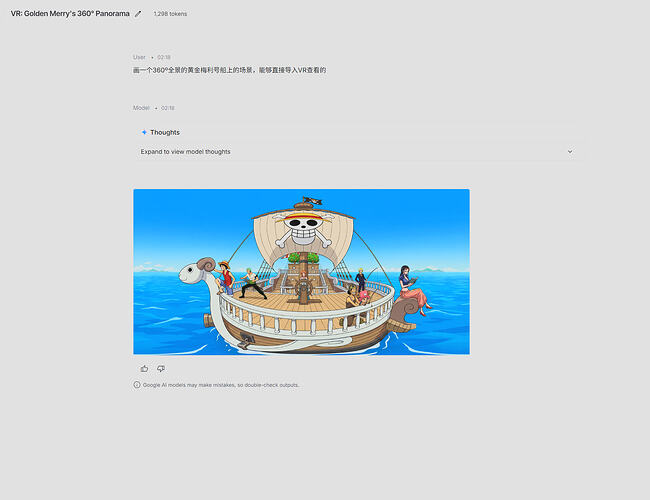Click the '1,298 tokens' counter
This screenshot has width=650, height=500.
(170, 14)
